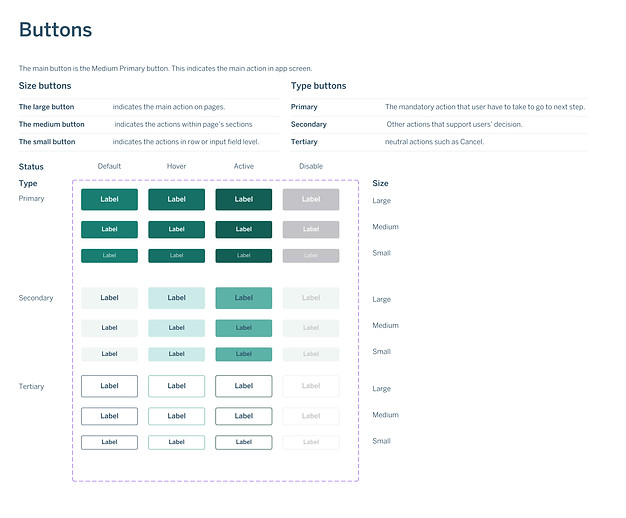Click the bold "Primary" term under Type buttons
626x518 pixels.
[304, 107]
